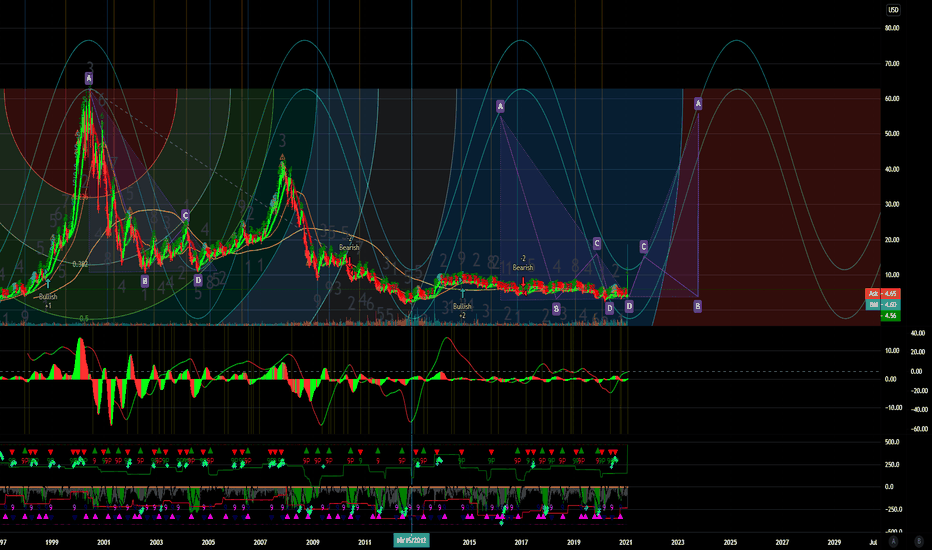The image size is (932, 550).
Task: Select the A pattern point above year 2016
Action: [x=500, y=106]
